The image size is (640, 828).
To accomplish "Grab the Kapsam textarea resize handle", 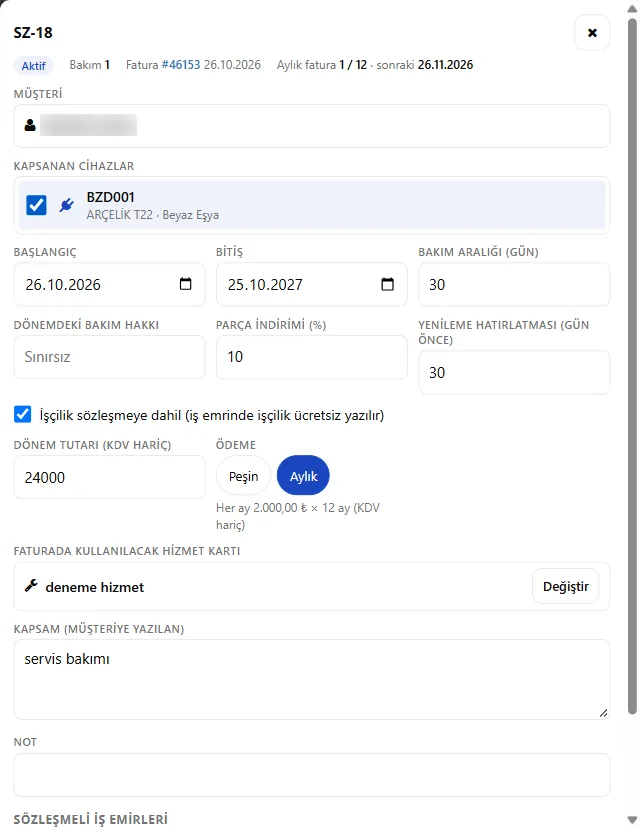I will [603, 713].
